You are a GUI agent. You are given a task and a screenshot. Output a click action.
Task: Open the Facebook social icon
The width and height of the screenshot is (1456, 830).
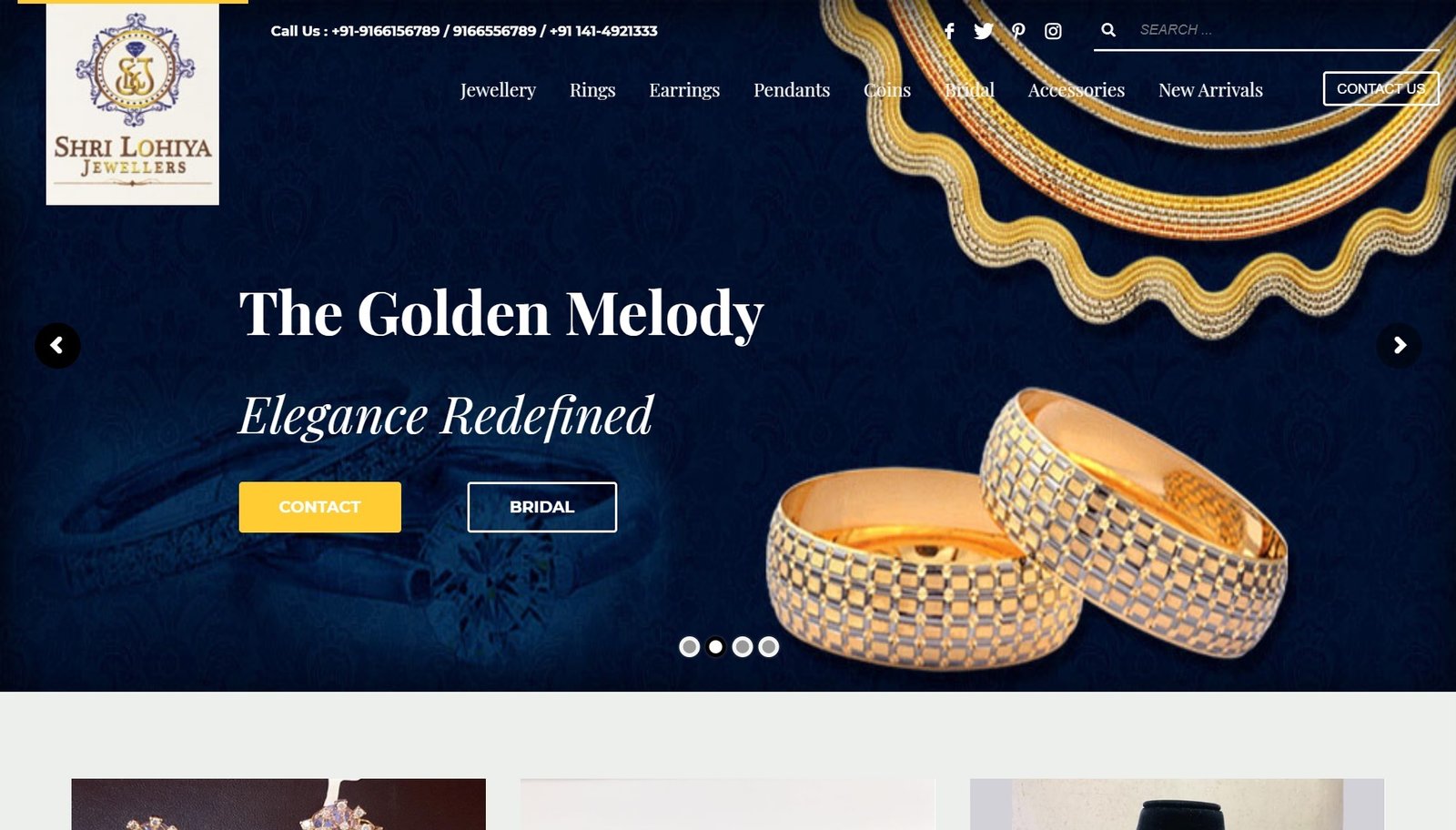click(x=949, y=31)
